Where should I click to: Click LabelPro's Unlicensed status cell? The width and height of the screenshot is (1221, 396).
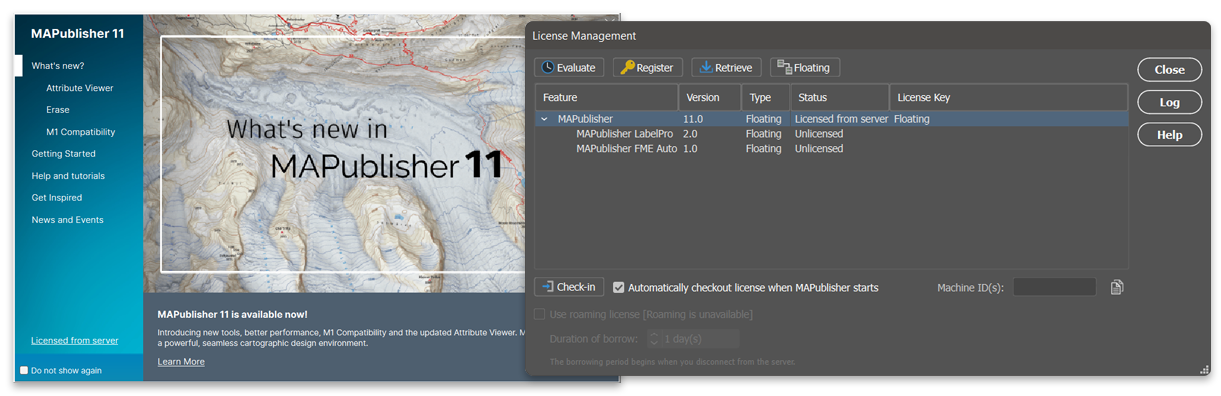coord(819,134)
